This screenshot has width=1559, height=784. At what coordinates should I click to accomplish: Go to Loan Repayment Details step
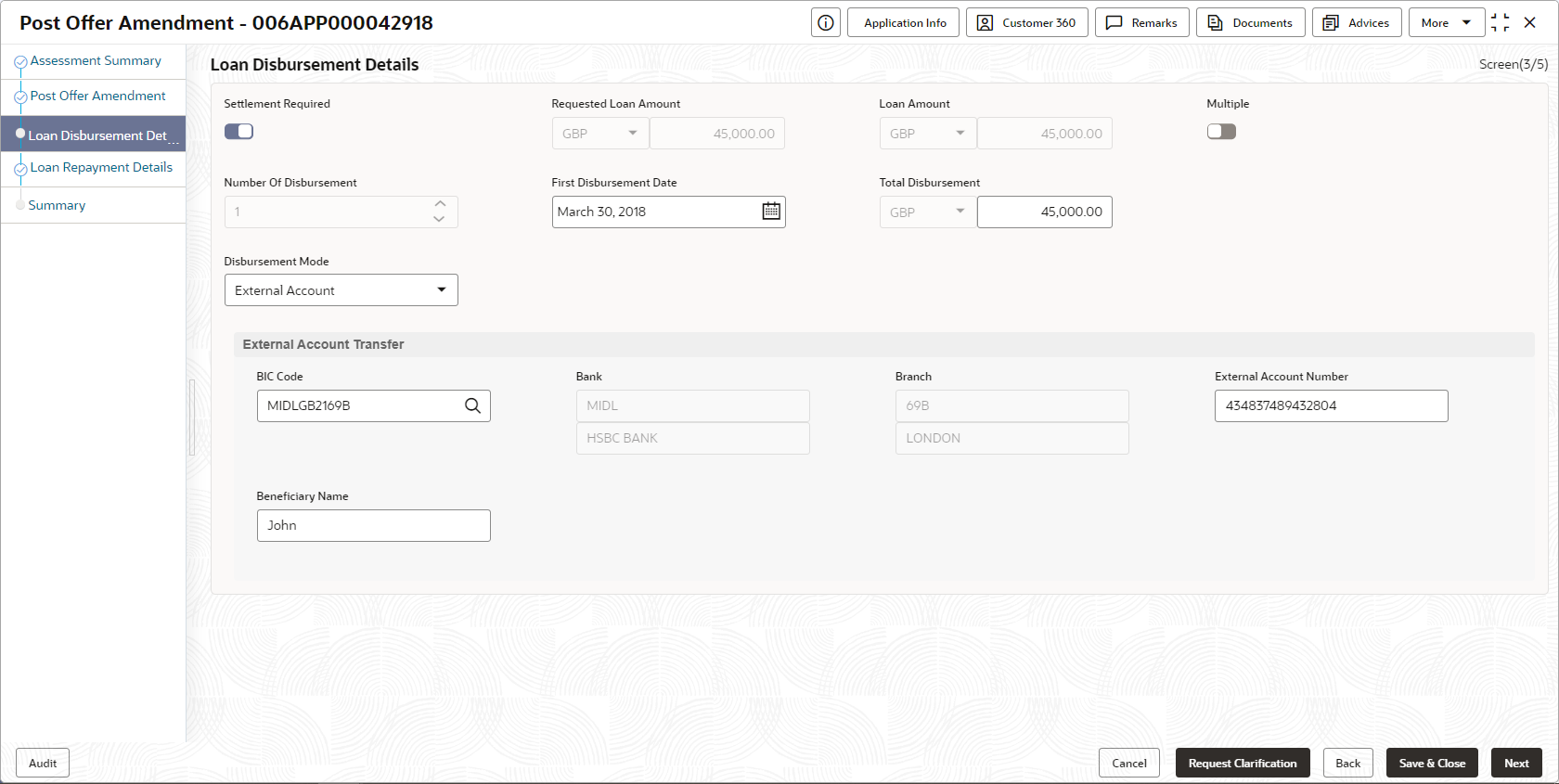101,168
